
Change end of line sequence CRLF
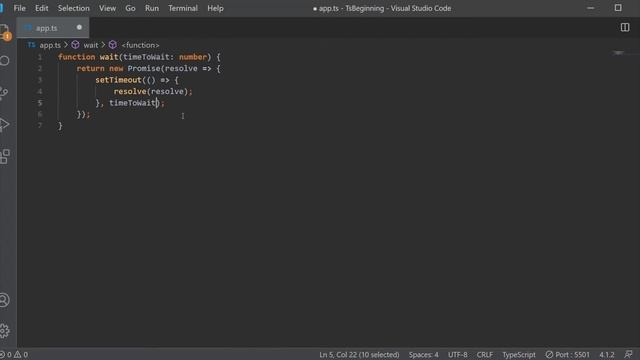484,355
